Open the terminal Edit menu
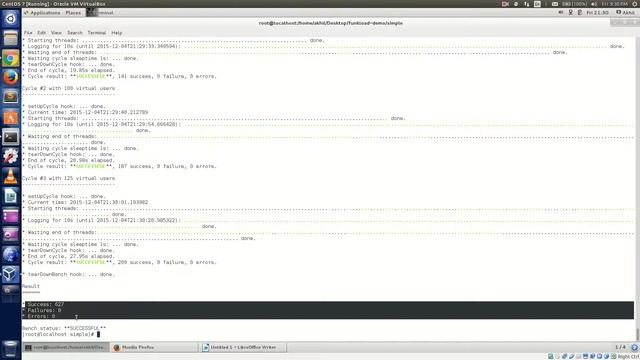640x360 pixels. click(x=42, y=33)
